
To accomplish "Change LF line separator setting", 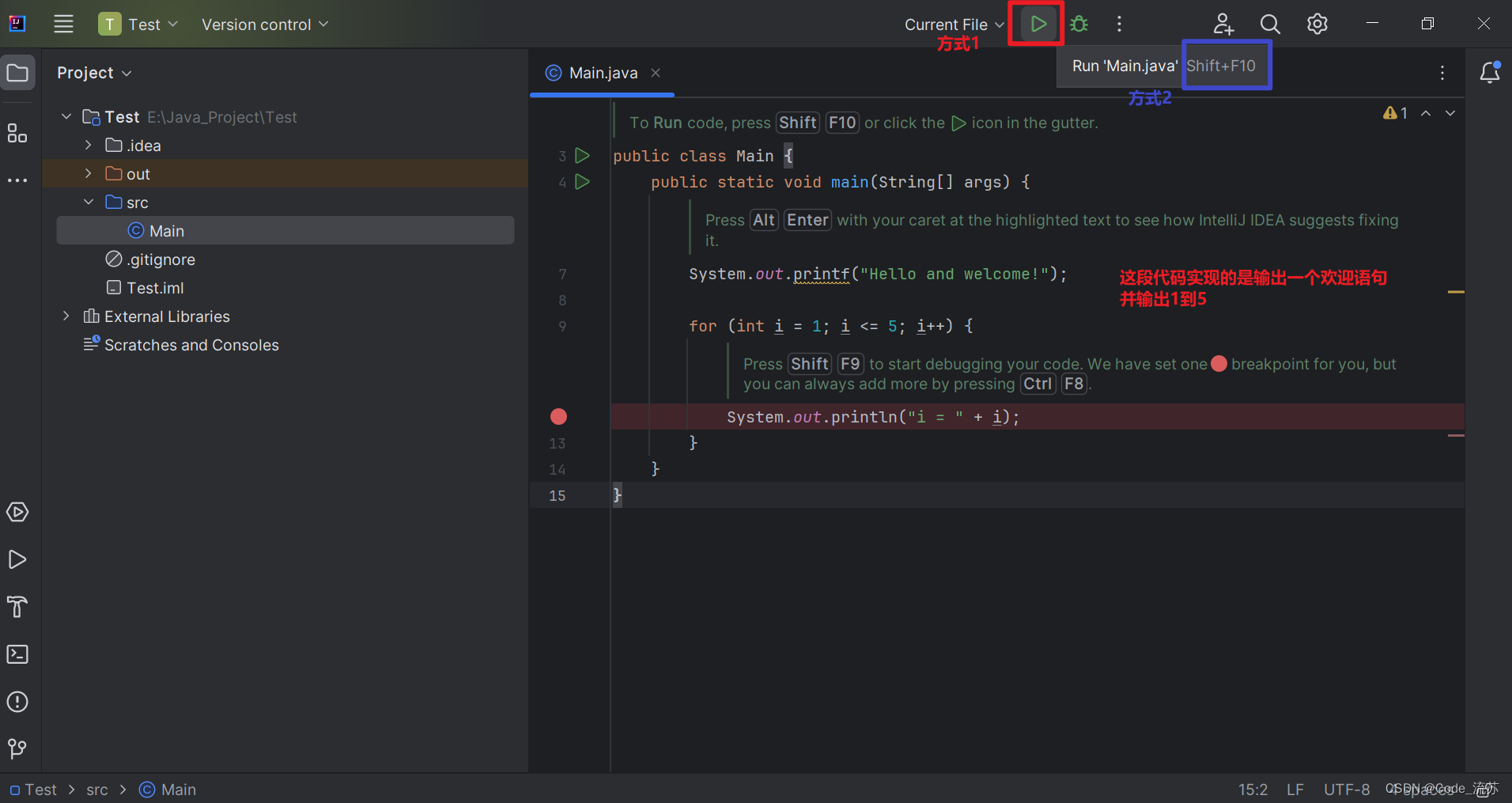I will (x=1295, y=790).
